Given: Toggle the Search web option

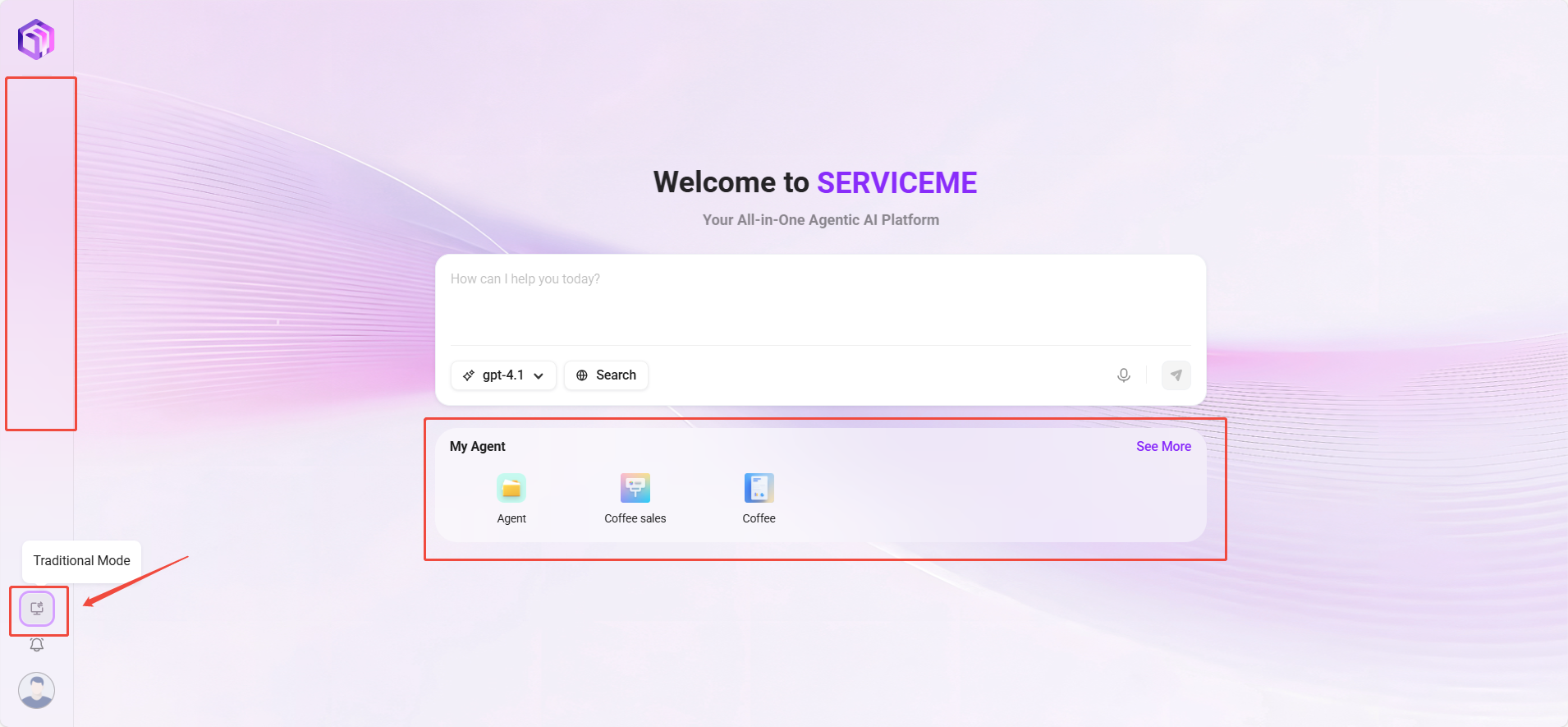Looking at the screenshot, I should [606, 375].
